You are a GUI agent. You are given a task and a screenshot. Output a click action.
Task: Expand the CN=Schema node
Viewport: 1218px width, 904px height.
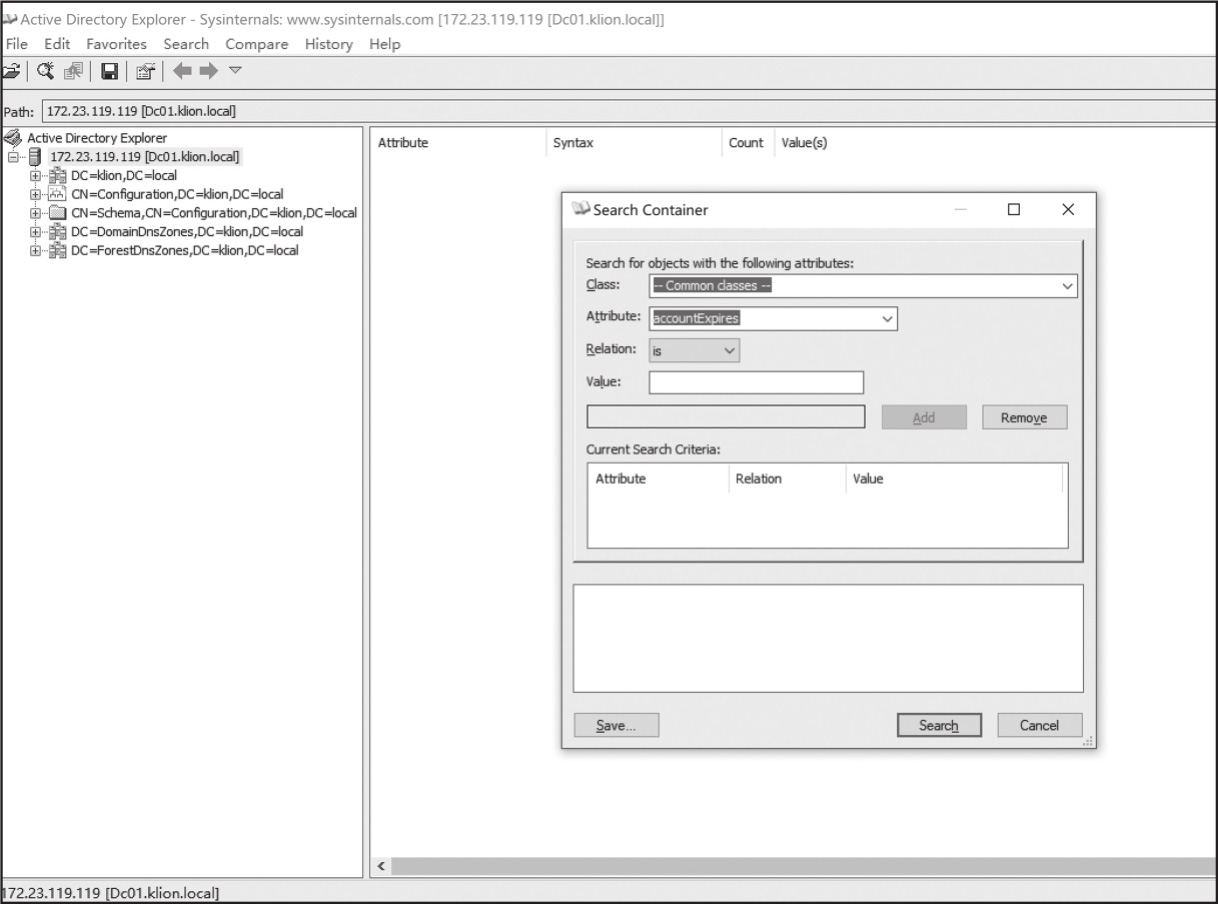click(36, 213)
